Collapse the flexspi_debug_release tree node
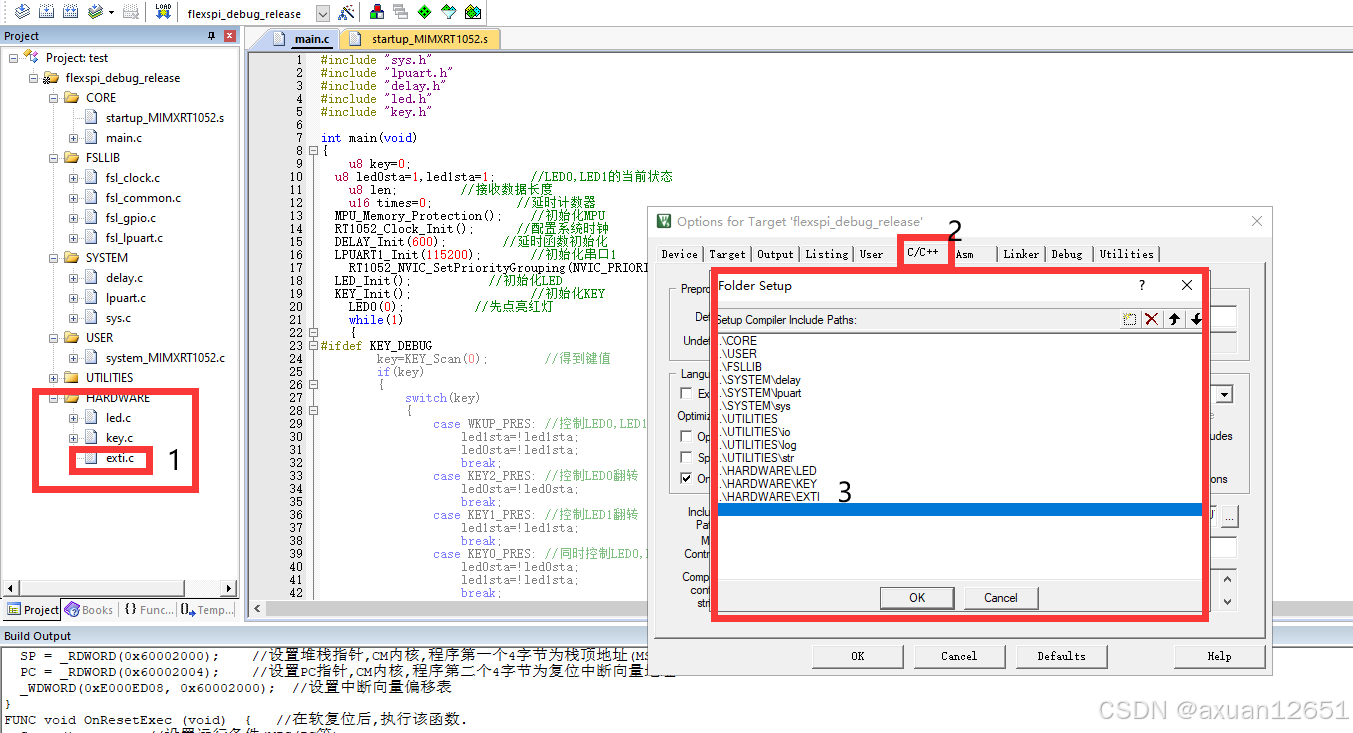 coord(35,78)
